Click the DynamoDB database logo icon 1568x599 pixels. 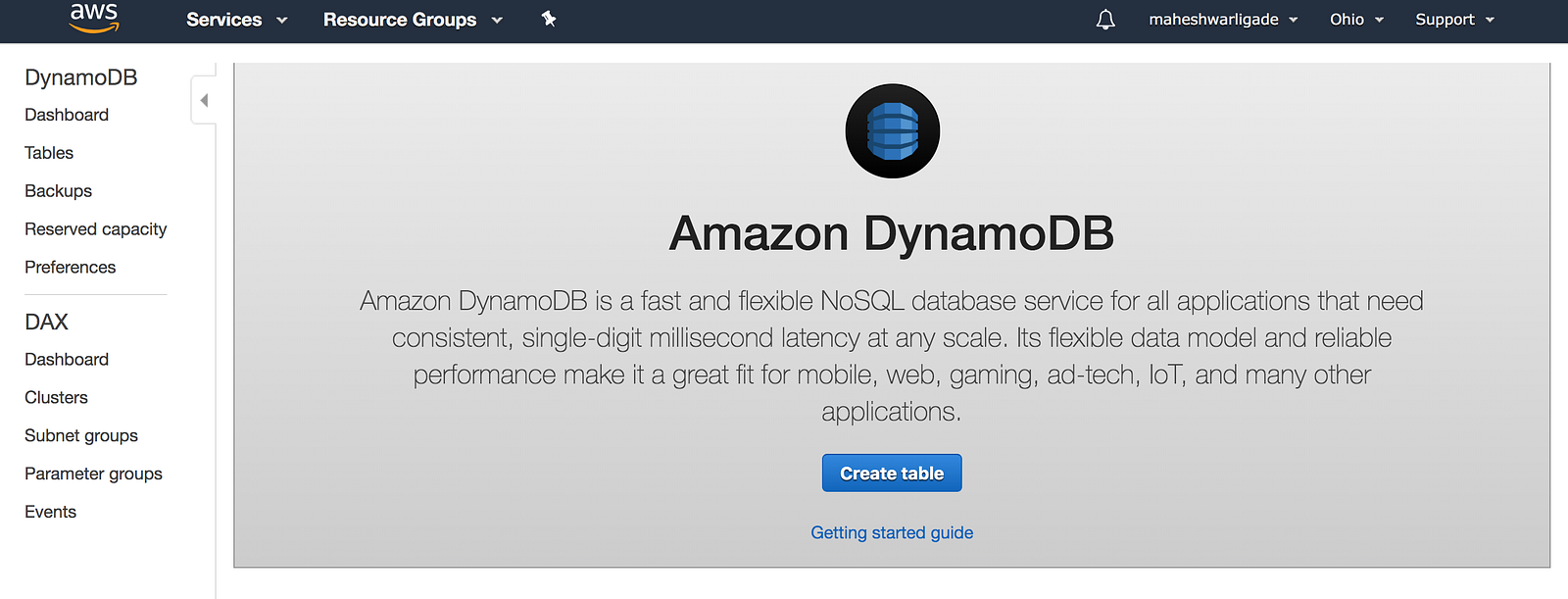coord(892,131)
